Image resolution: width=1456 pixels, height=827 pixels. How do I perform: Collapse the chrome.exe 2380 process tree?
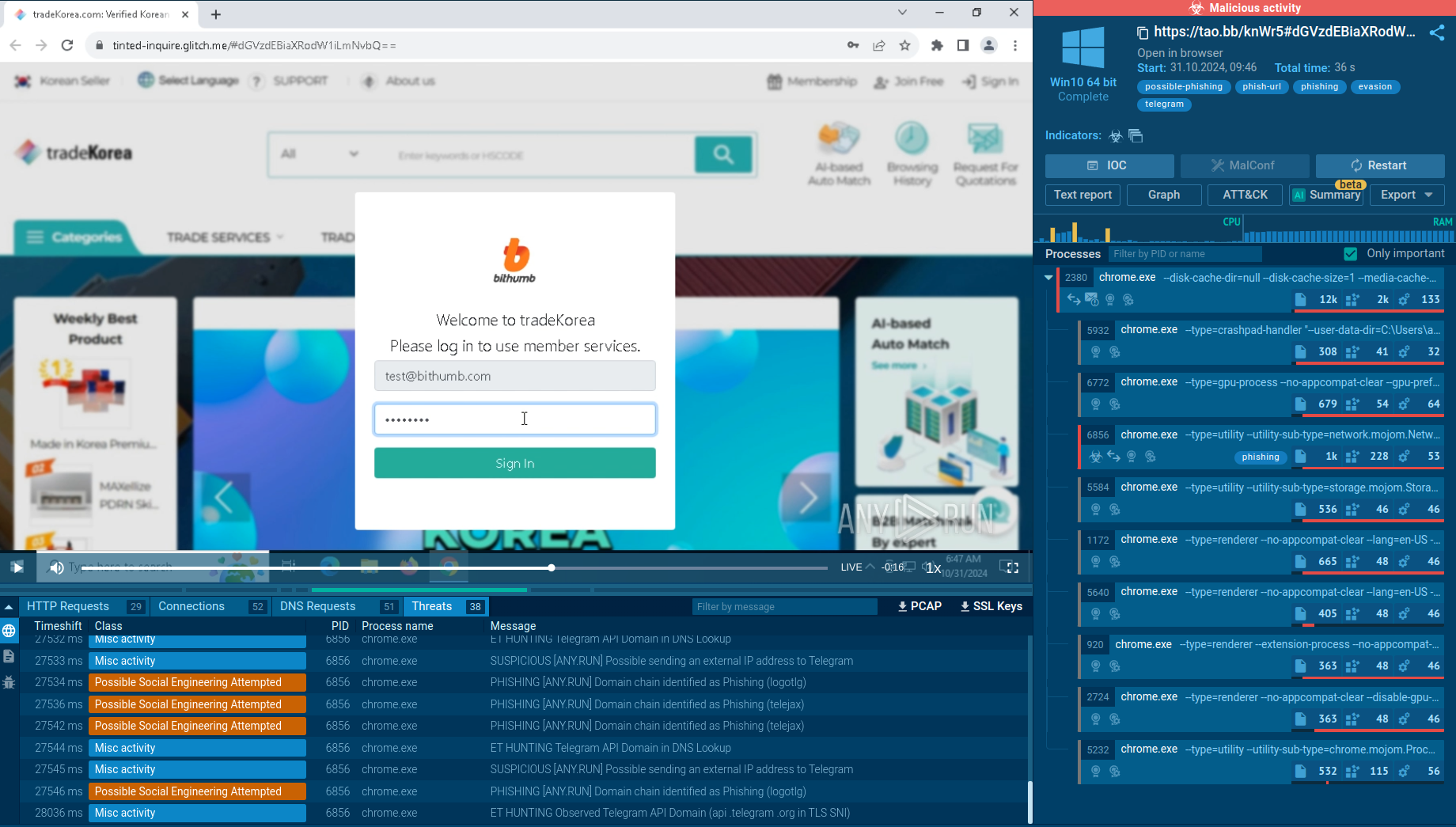[x=1048, y=278]
